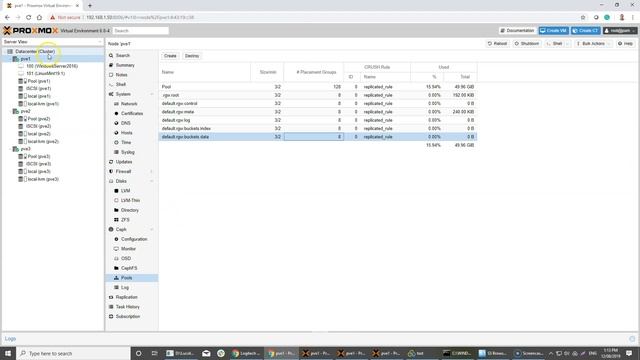The height and width of the screenshot is (360, 640).
Task: Open the Shell button dropdown arrow
Action: (568, 44)
